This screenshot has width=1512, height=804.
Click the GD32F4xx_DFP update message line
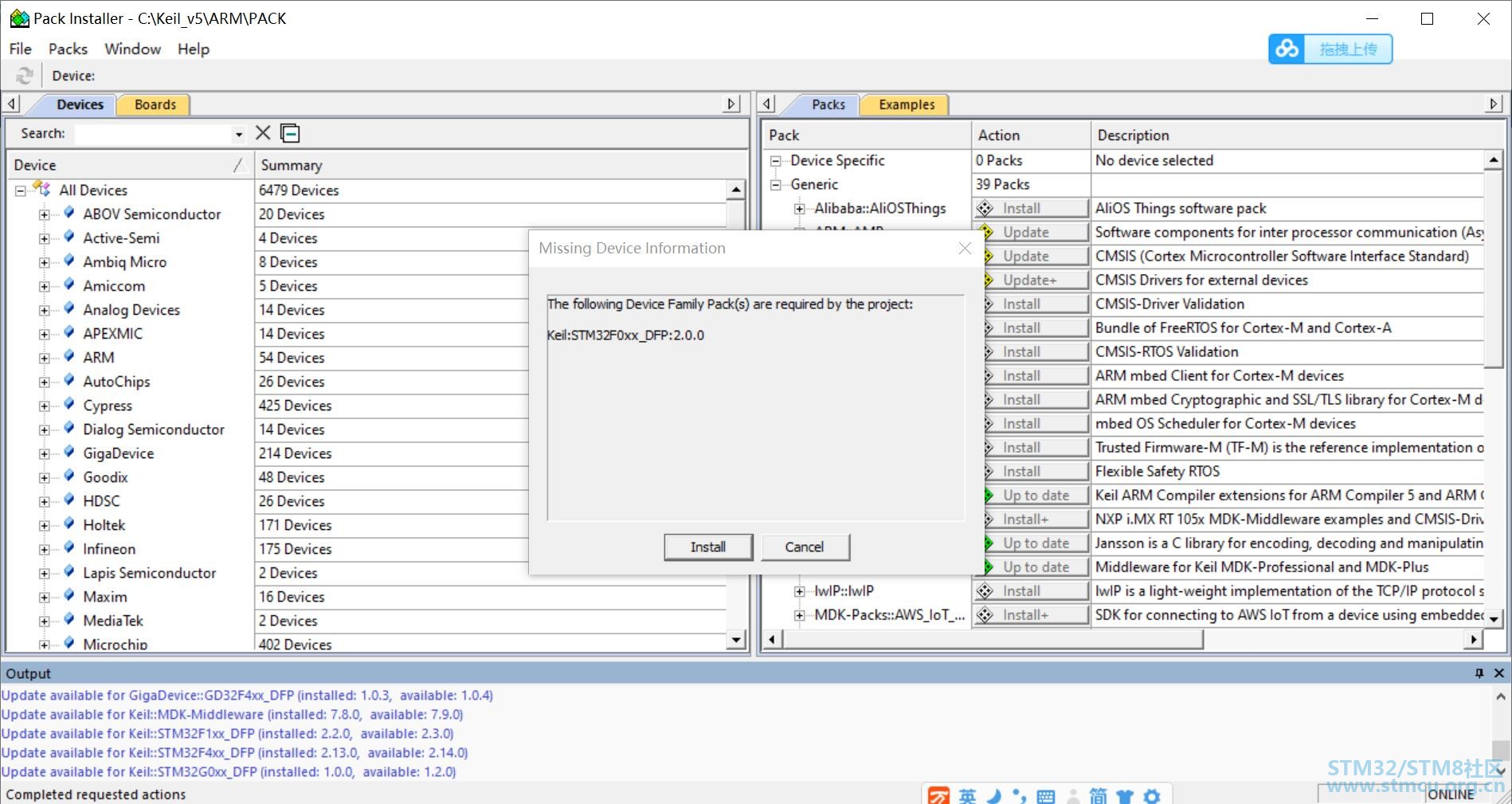[x=247, y=696]
